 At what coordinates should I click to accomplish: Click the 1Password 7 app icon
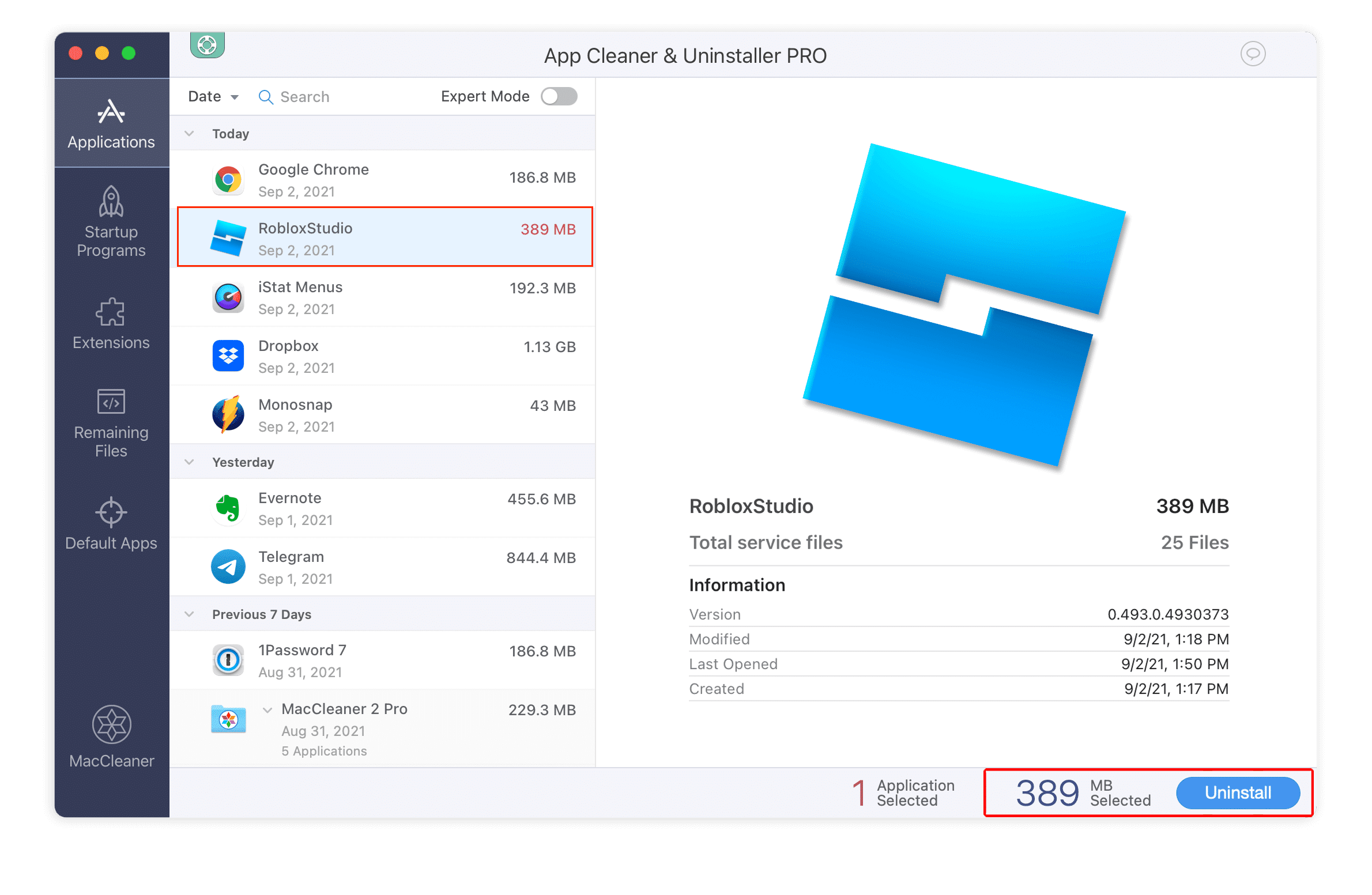click(228, 660)
